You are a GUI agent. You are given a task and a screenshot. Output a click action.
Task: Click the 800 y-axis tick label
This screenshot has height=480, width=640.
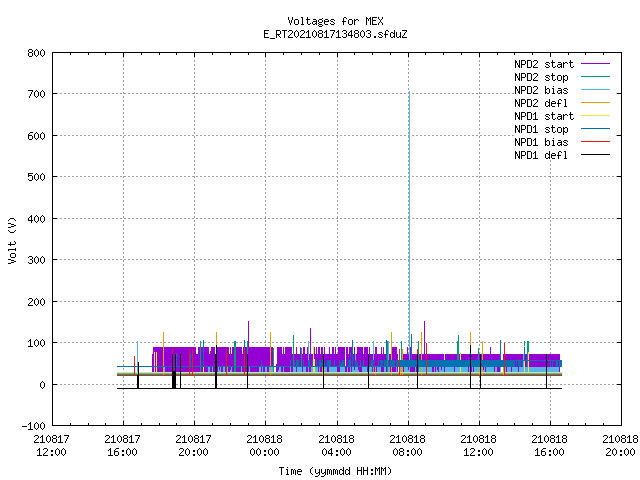[x=36, y=53]
